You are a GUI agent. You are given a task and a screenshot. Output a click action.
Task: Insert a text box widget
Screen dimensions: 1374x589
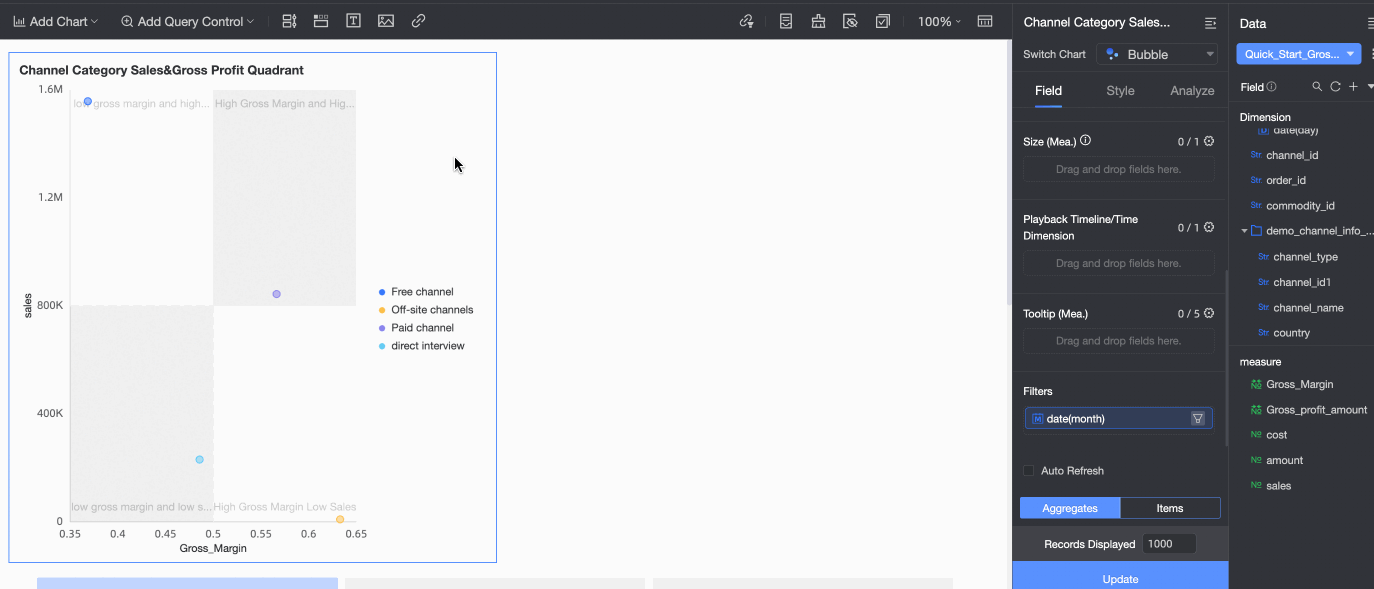[x=353, y=21]
